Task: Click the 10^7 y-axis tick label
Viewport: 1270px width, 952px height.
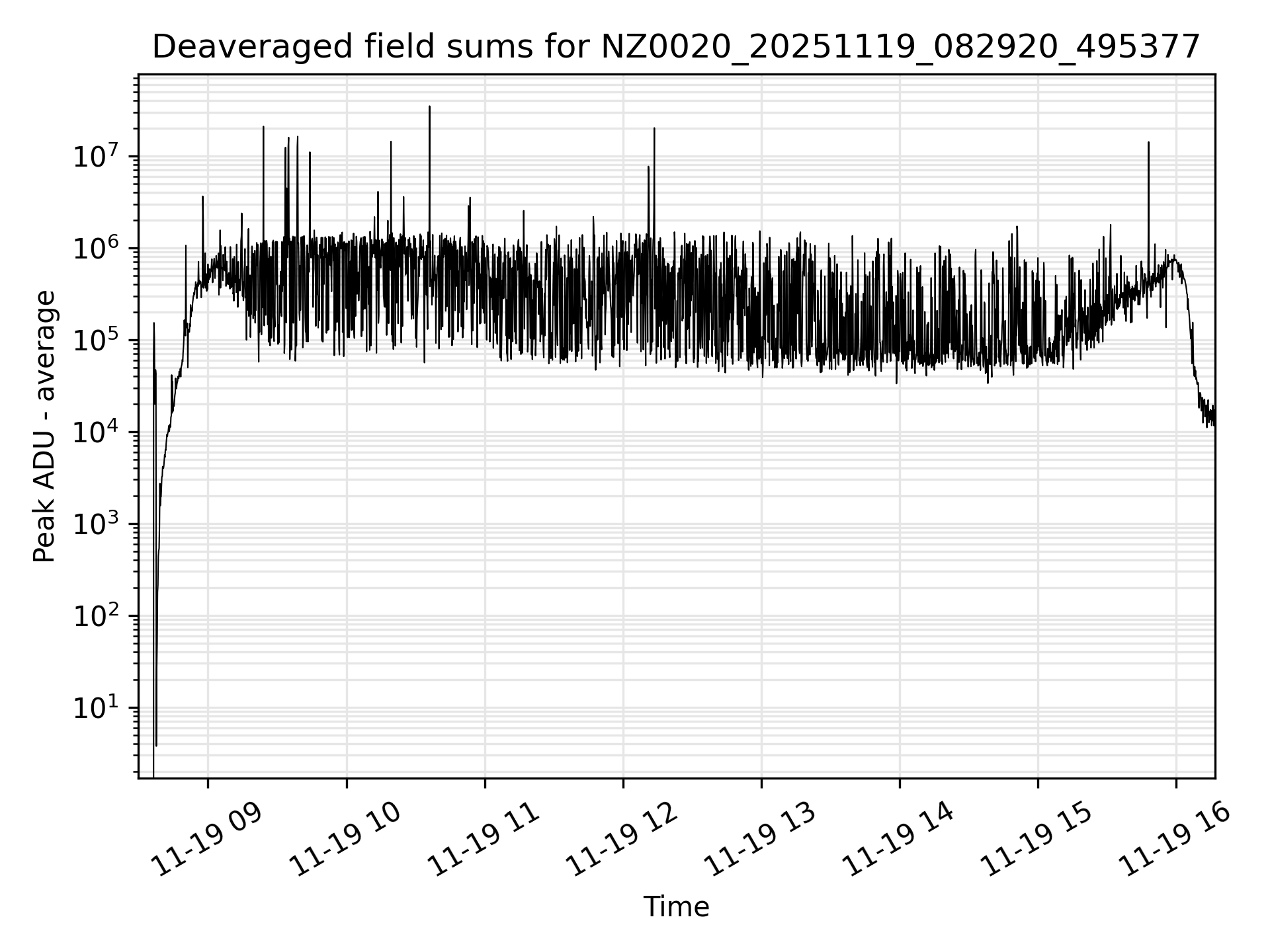Action: (x=97, y=157)
